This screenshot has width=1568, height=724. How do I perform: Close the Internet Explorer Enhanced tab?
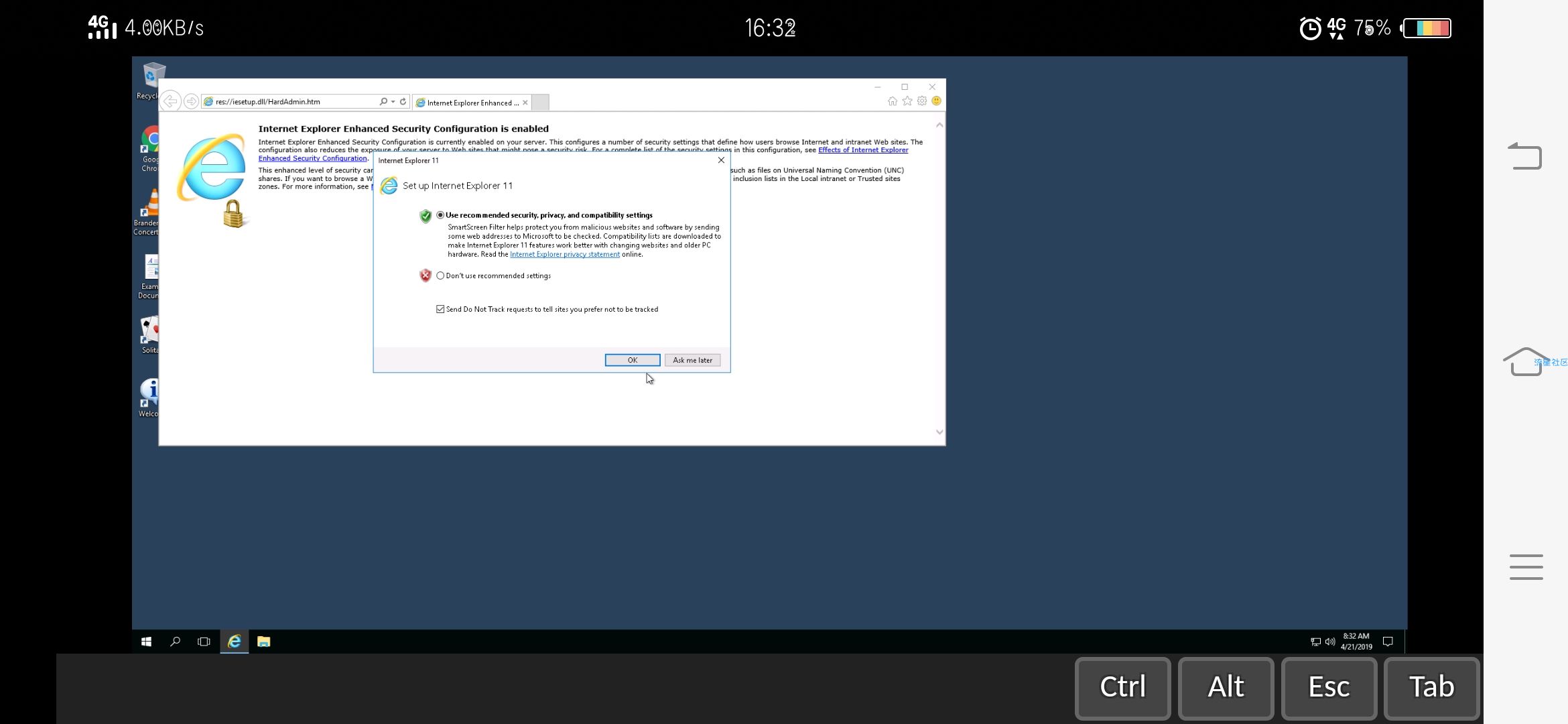point(525,103)
